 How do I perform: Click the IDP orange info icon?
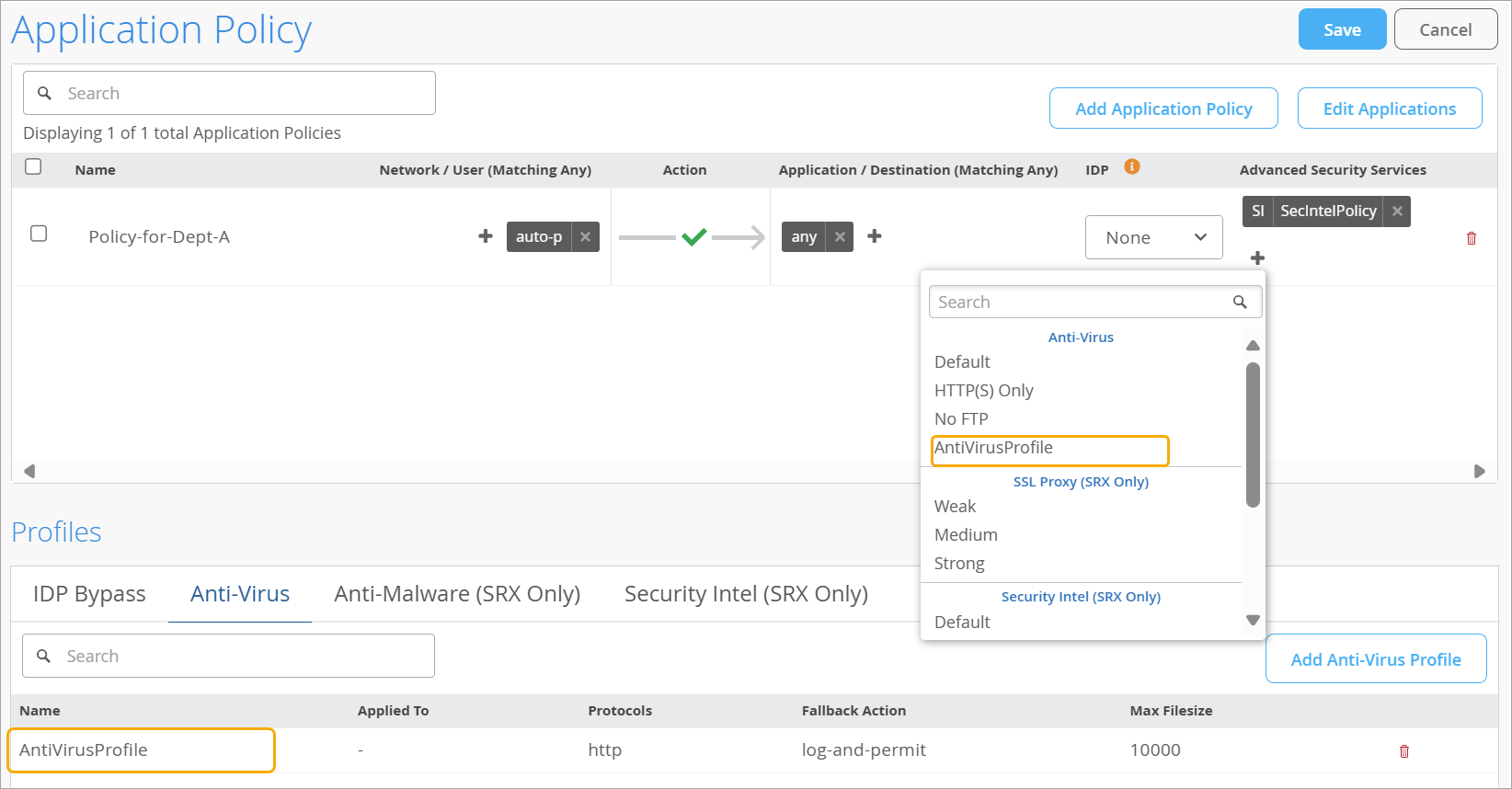[1132, 167]
